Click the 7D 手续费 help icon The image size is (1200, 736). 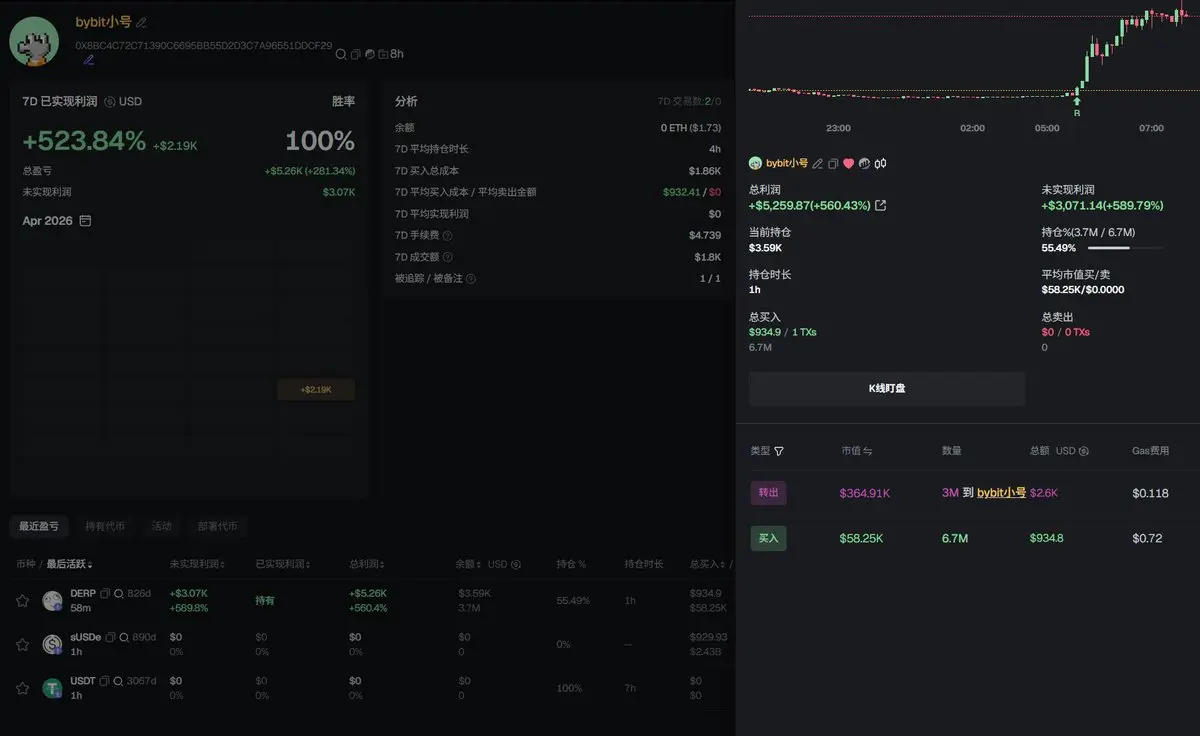pyautogui.click(x=447, y=235)
